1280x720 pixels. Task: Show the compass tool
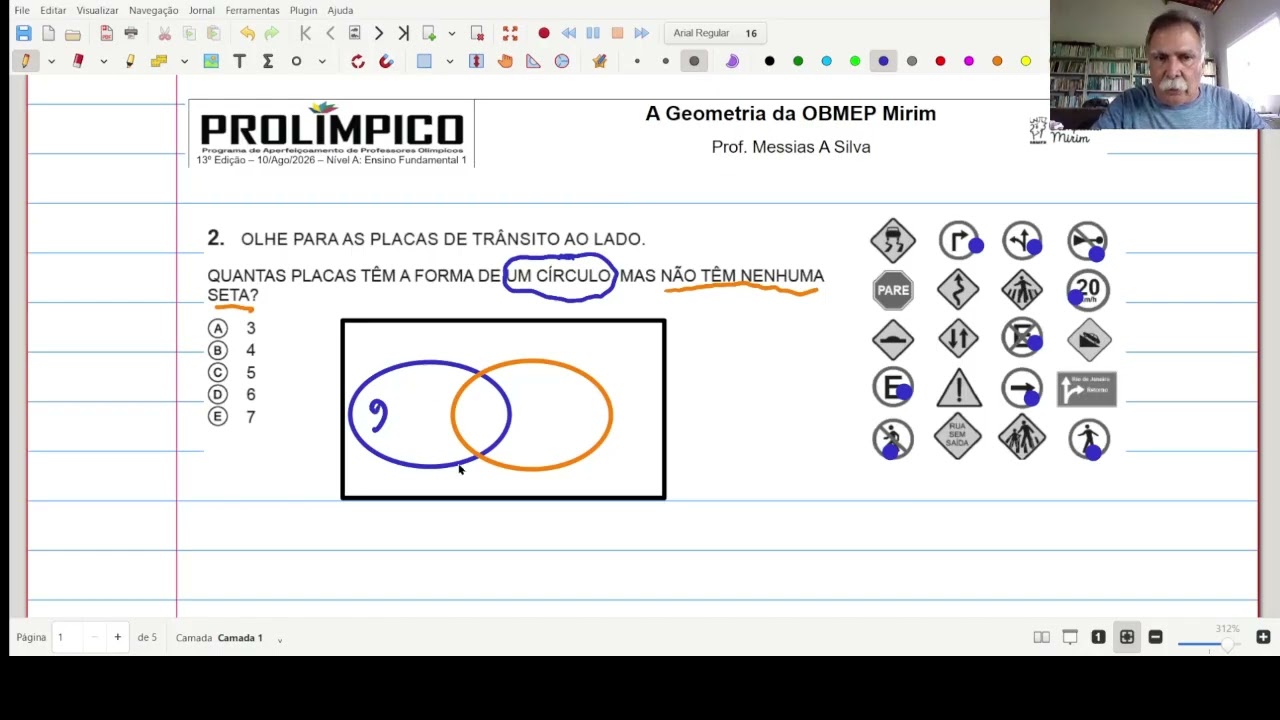tap(562, 61)
